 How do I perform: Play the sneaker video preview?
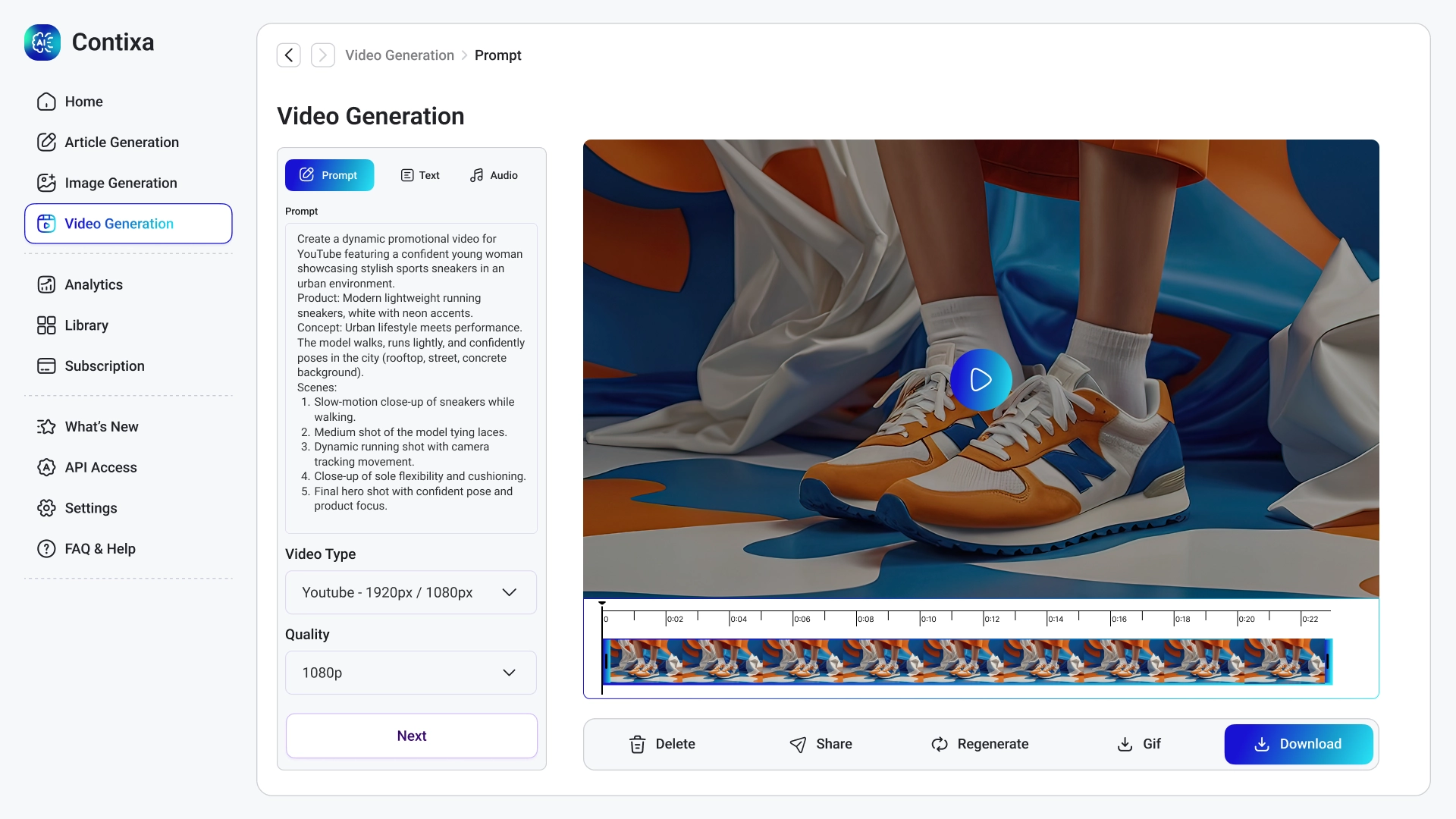[981, 379]
